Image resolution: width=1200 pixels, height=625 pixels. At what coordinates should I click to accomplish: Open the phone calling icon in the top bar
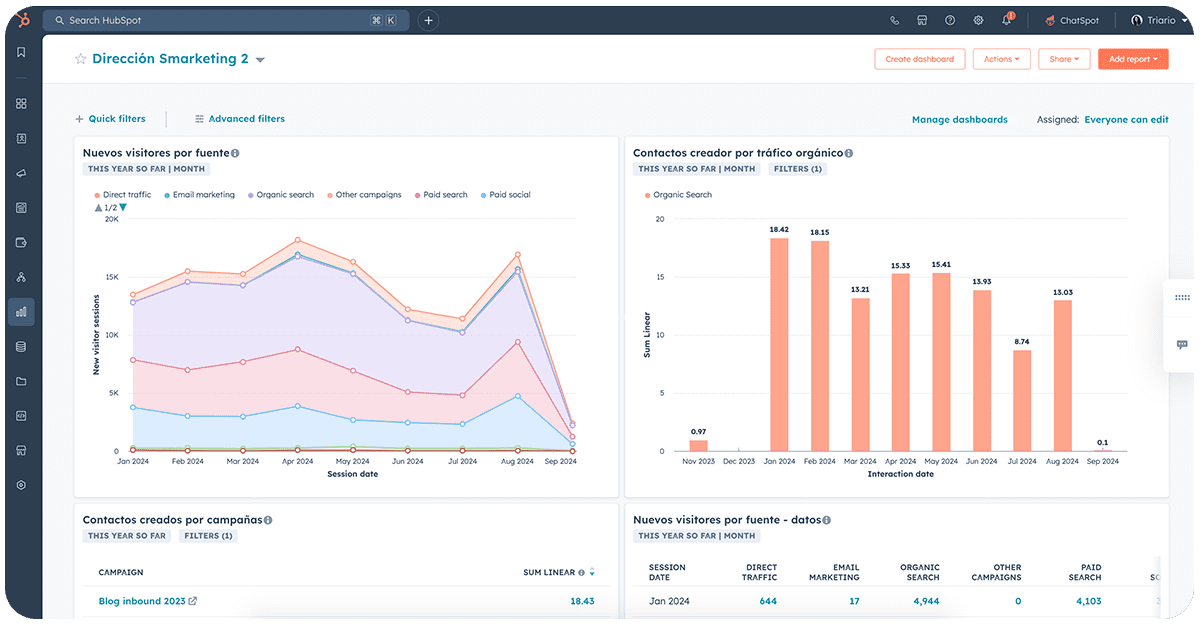point(894,20)
